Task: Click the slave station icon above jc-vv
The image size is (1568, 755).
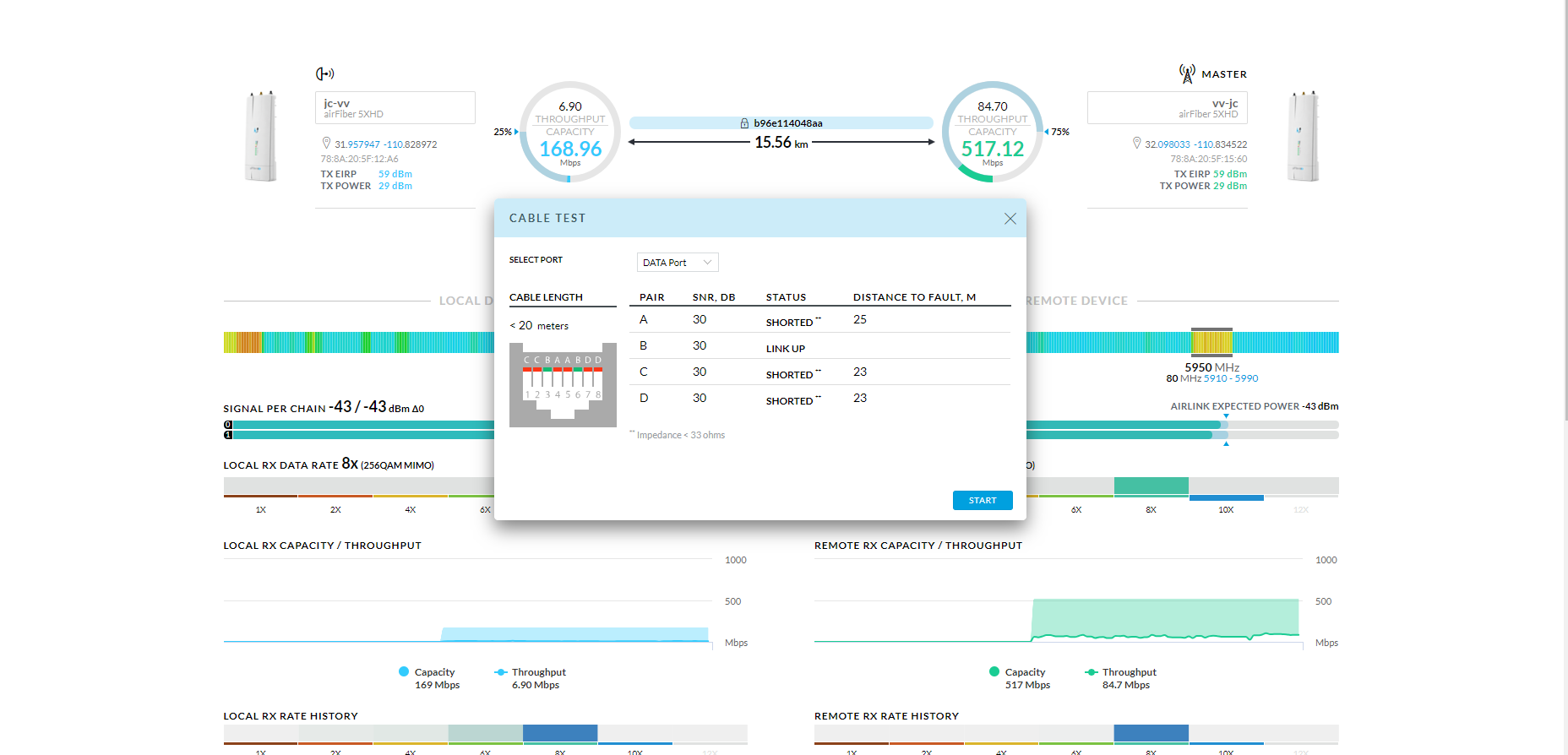Action: coord(324,73)
